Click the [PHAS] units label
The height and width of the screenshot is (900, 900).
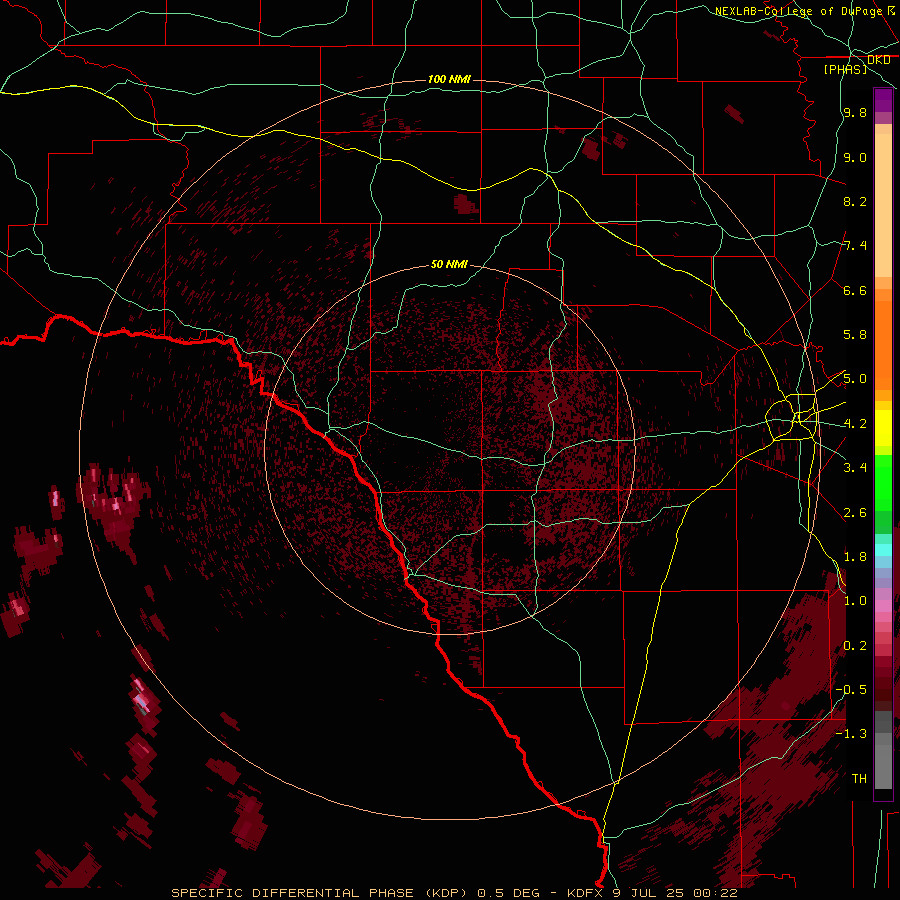(x=845, y=69)
